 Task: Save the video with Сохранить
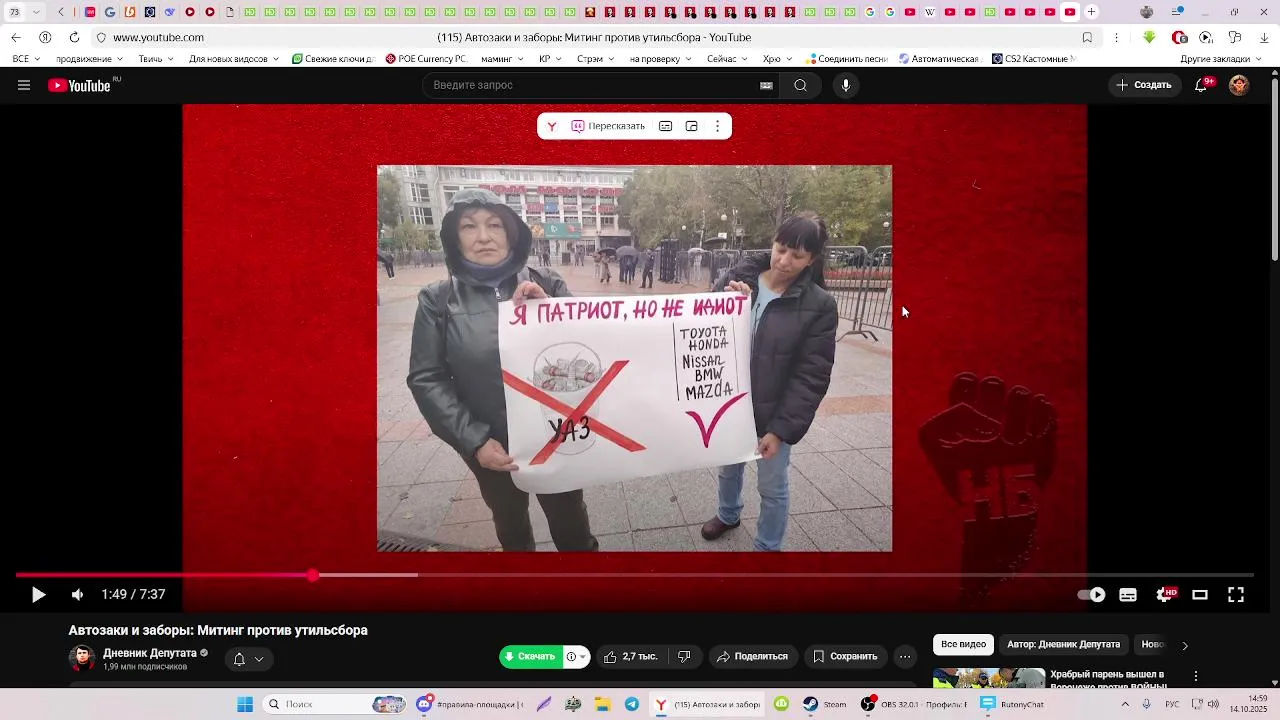[x=845, y=657]
